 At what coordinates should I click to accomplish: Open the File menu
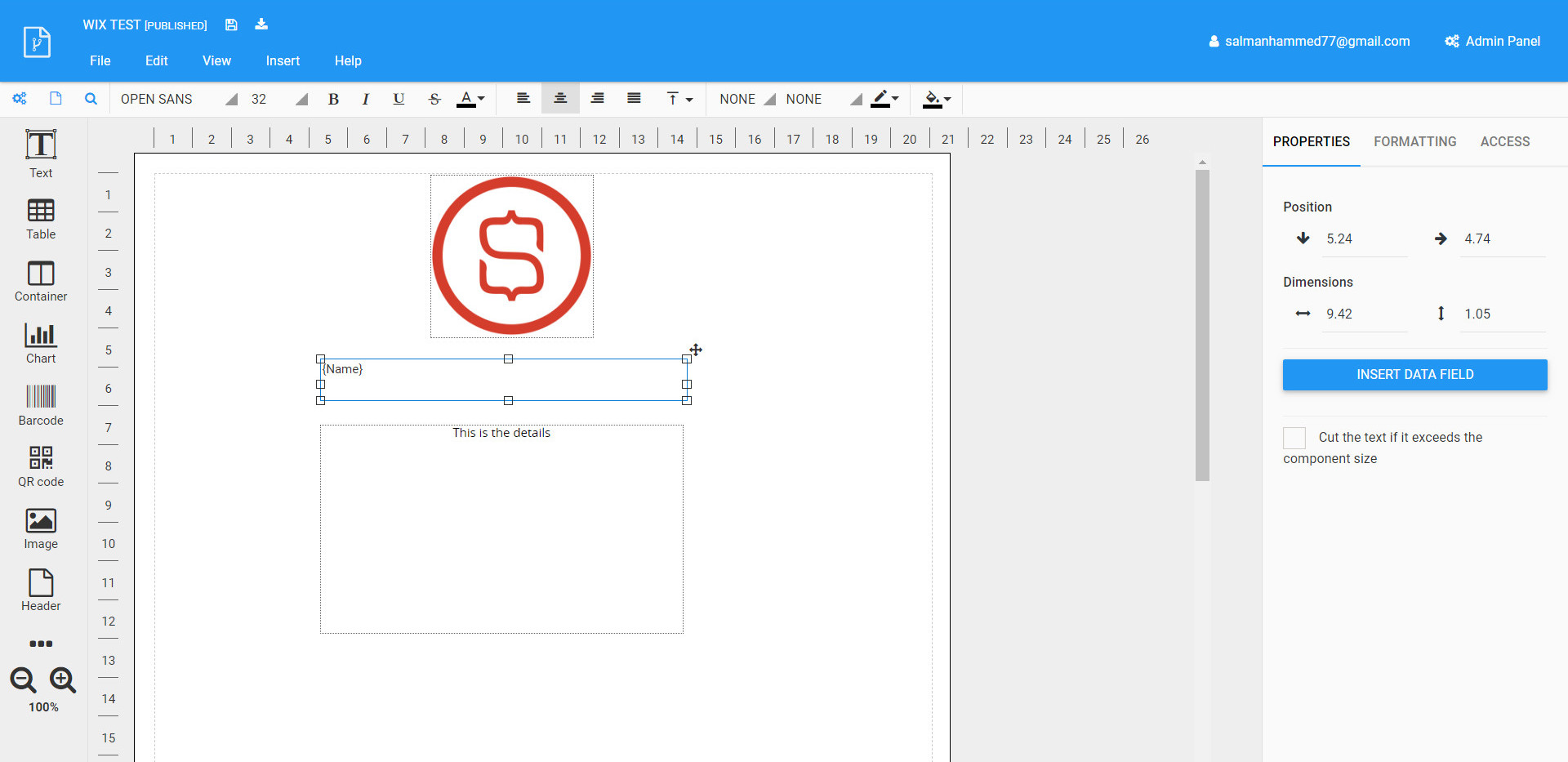tap(100, 60)
